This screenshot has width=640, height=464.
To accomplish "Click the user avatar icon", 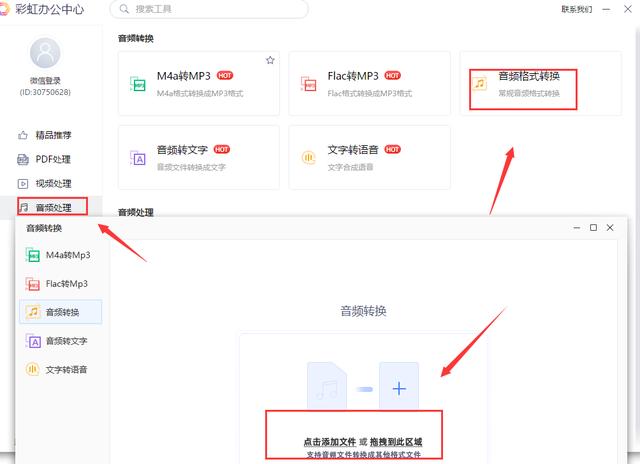I will tap(45, 53).
